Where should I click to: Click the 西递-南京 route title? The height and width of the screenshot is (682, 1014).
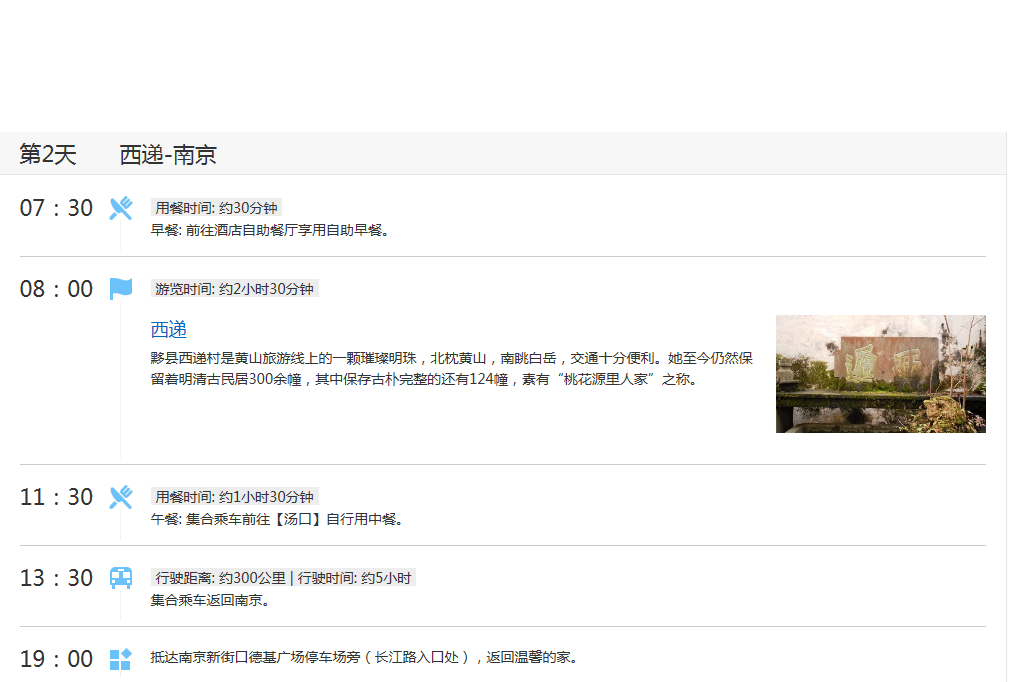168,155
